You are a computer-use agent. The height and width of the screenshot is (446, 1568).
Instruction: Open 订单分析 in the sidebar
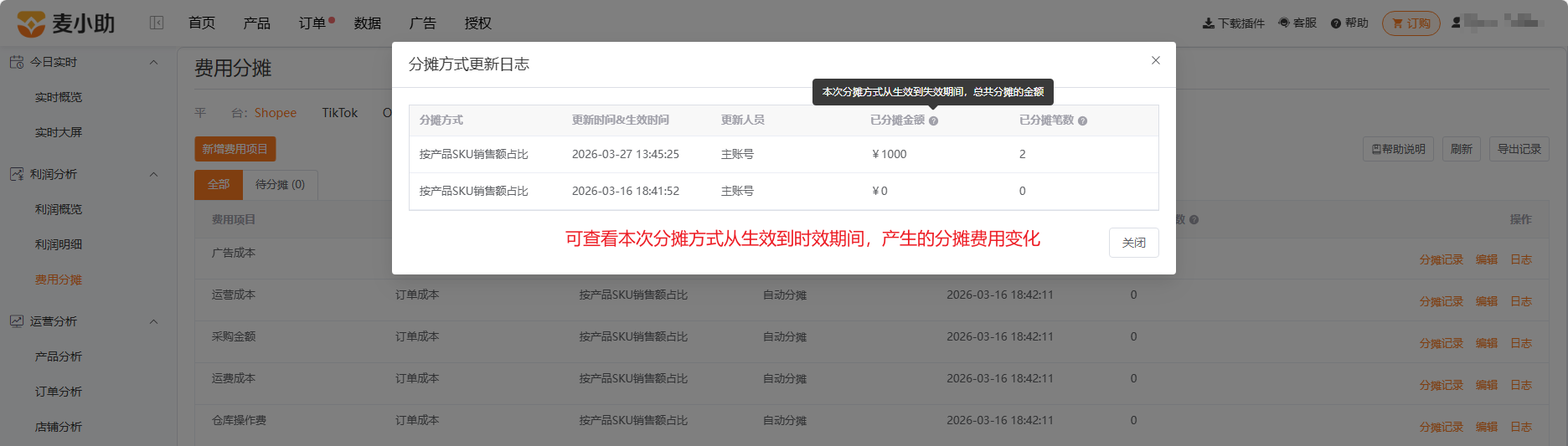coord(59,392)
